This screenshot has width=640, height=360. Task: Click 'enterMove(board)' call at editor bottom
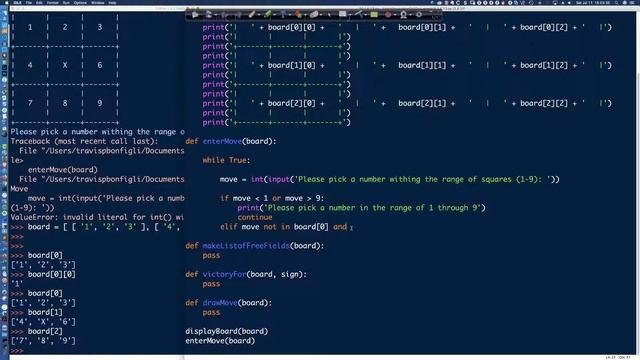pyautogui.click(x=220, y=341)
